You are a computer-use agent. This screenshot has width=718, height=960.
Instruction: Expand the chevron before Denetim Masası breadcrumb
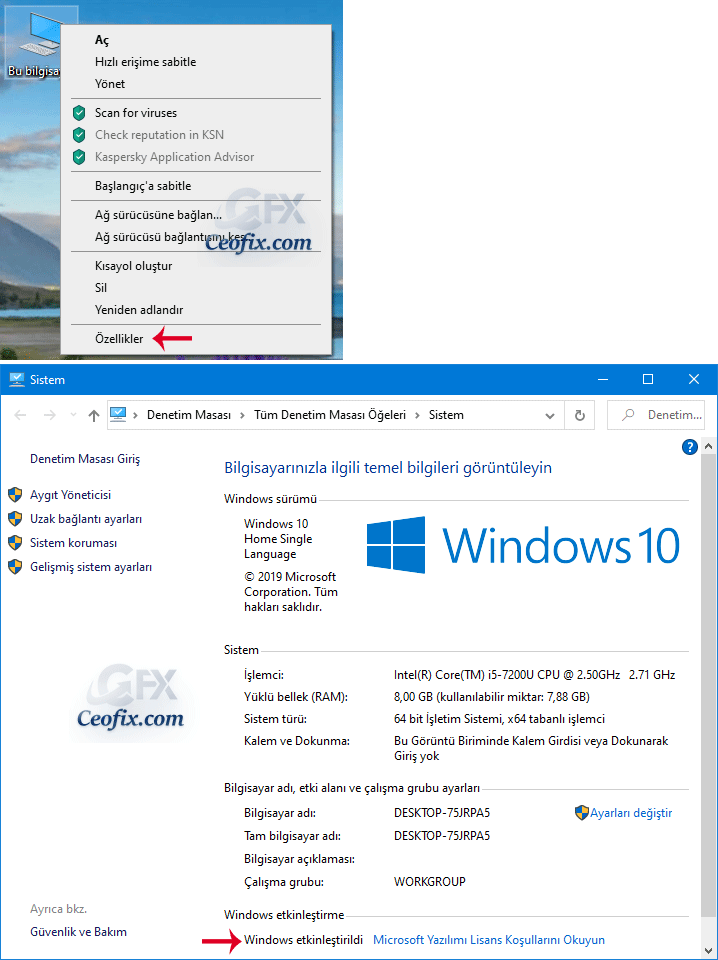[x=135, y=415]
